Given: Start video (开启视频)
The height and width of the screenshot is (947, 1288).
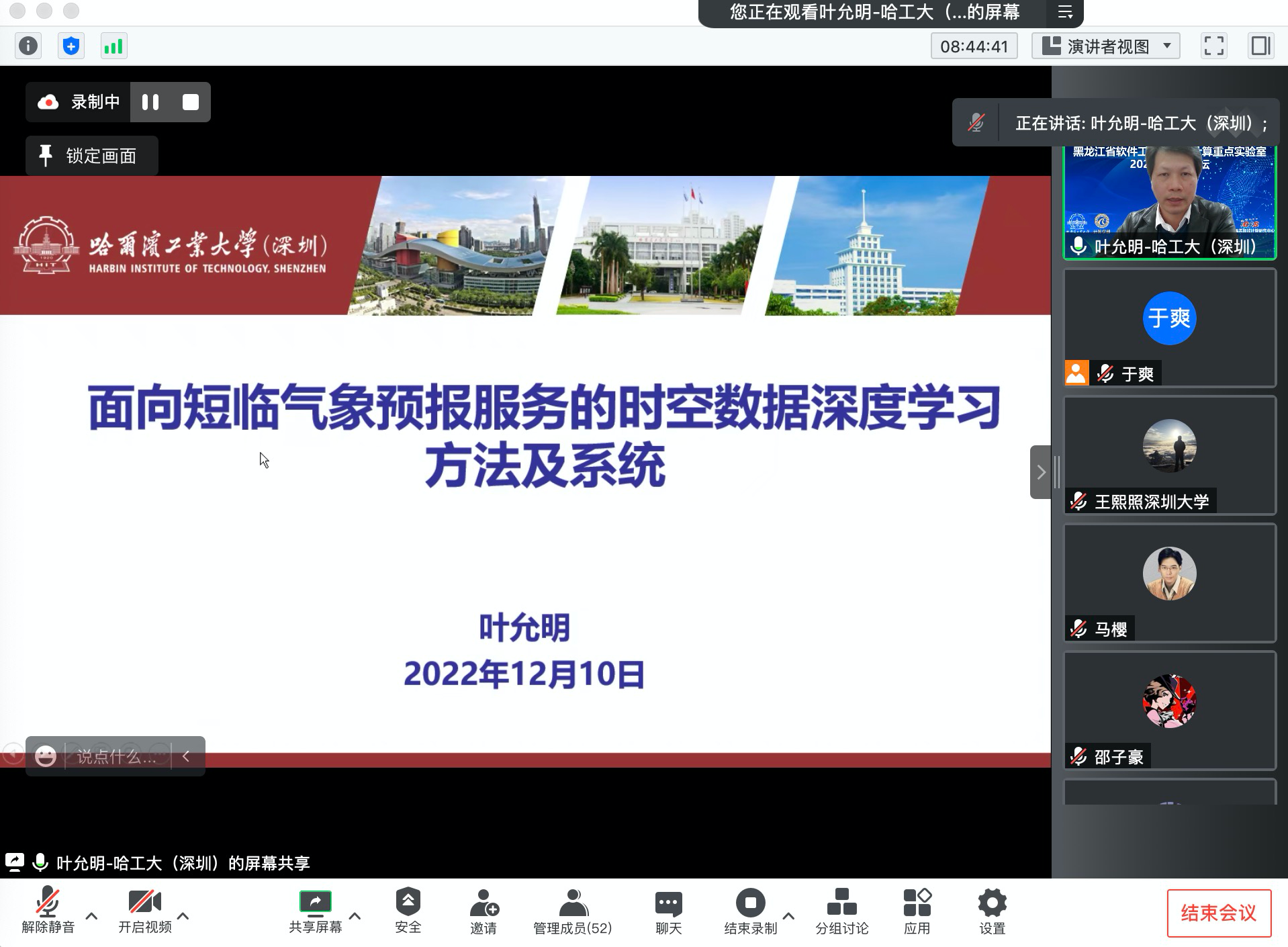Looking at the screenshot, I should (x=144, y=911).
